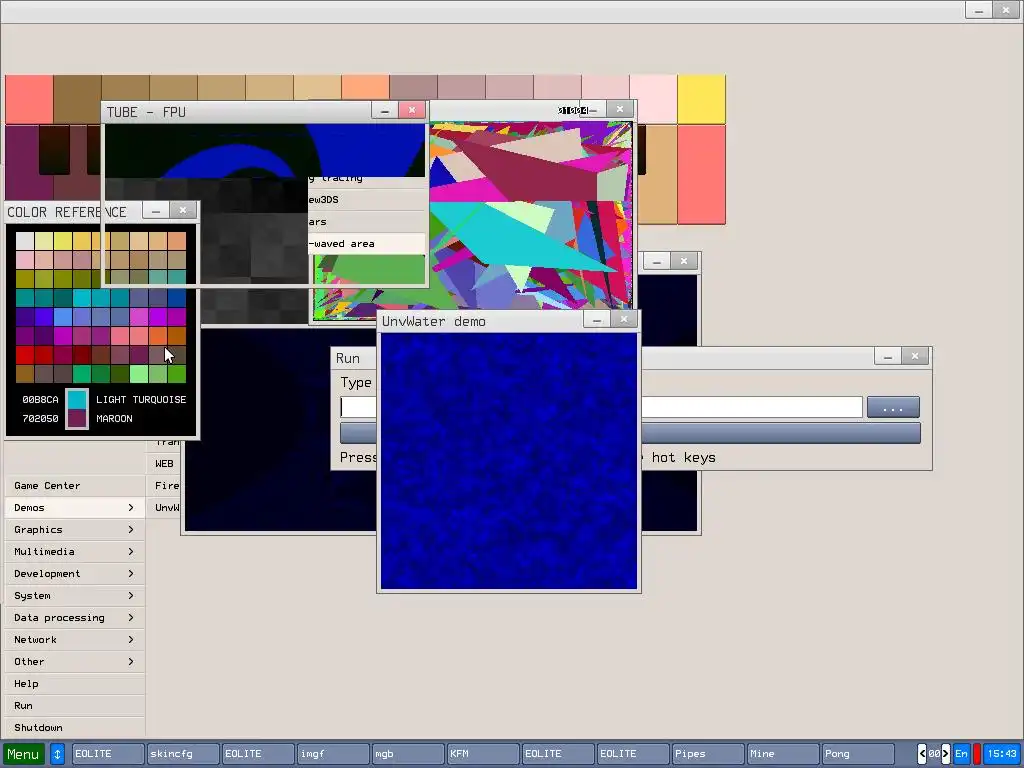The height and width of the screenshot is (768, 1024).
Task: Open the Menu button on the taskbar
Action: (24, 754)
